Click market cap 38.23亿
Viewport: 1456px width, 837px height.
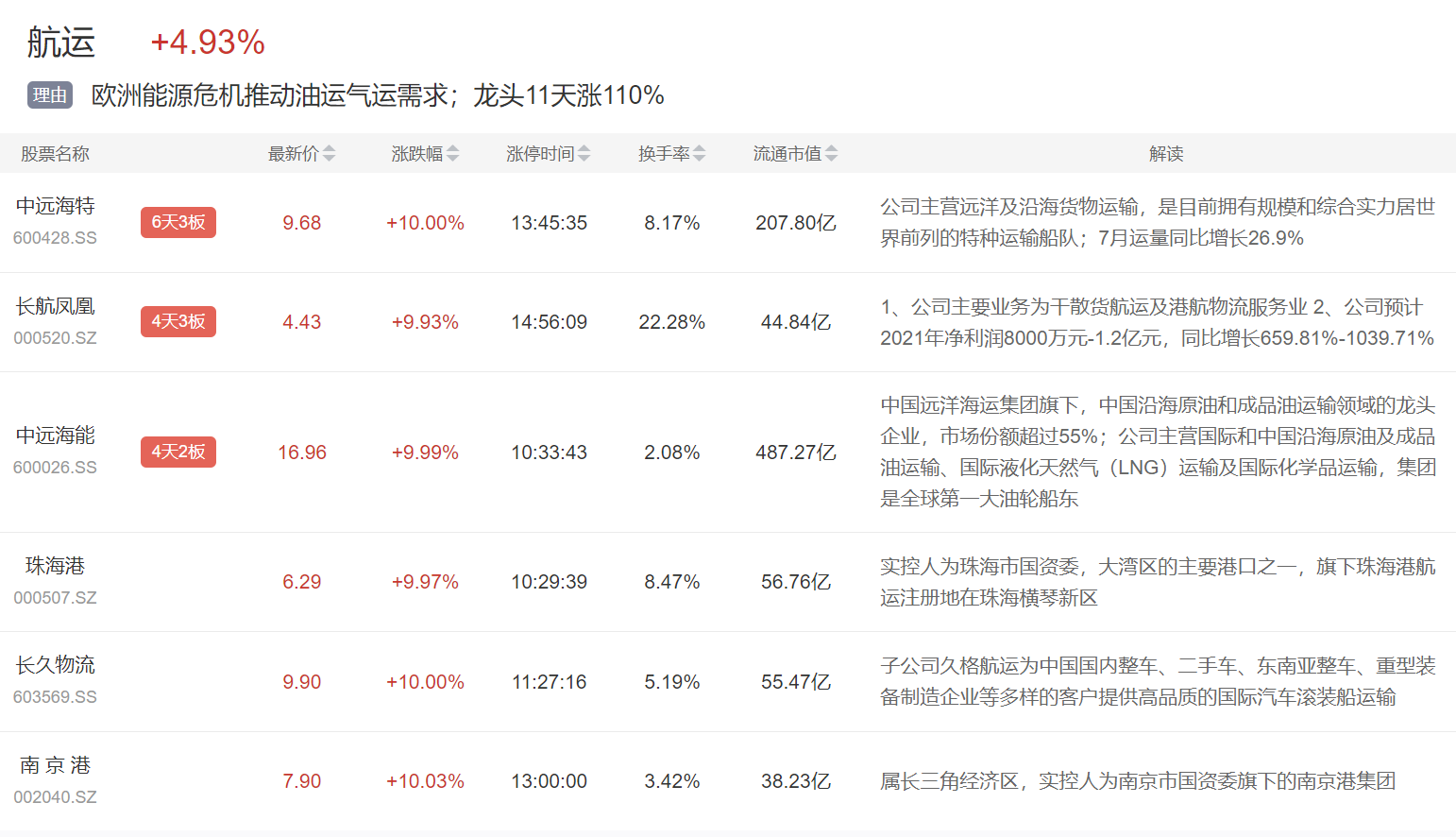click(796, 781)
